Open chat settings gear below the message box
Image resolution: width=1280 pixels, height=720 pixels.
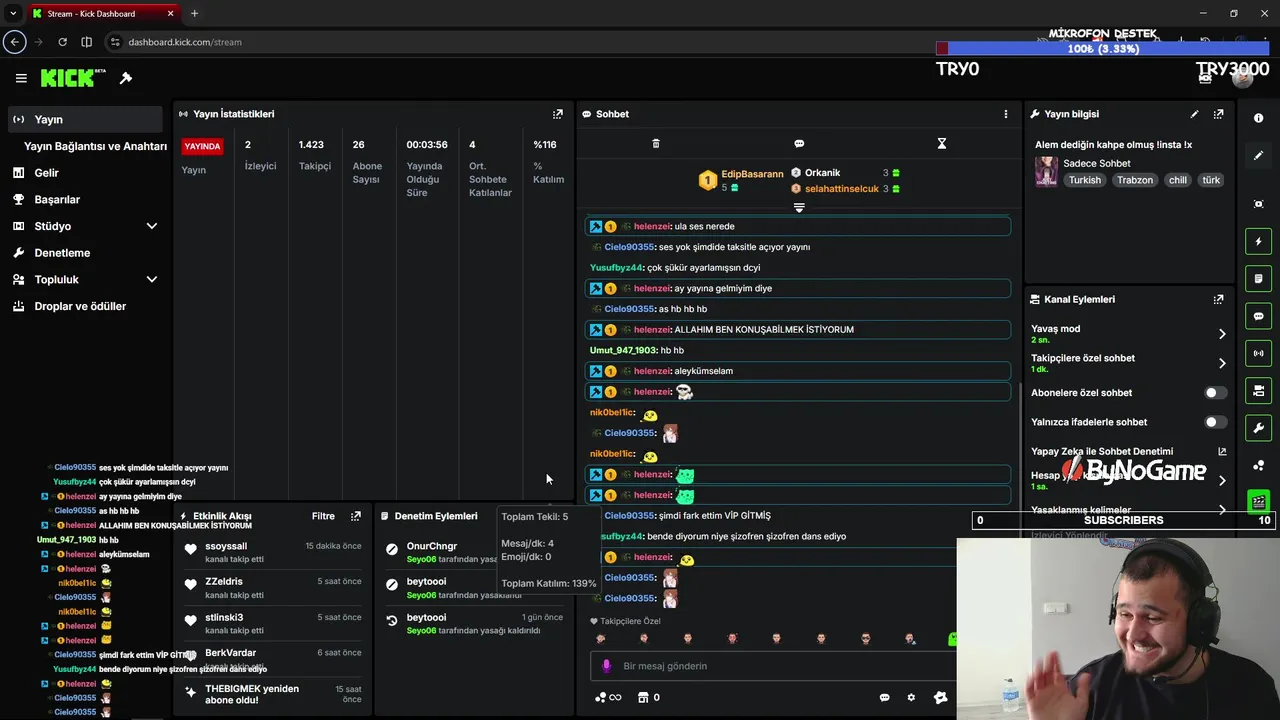pos(911,698)
